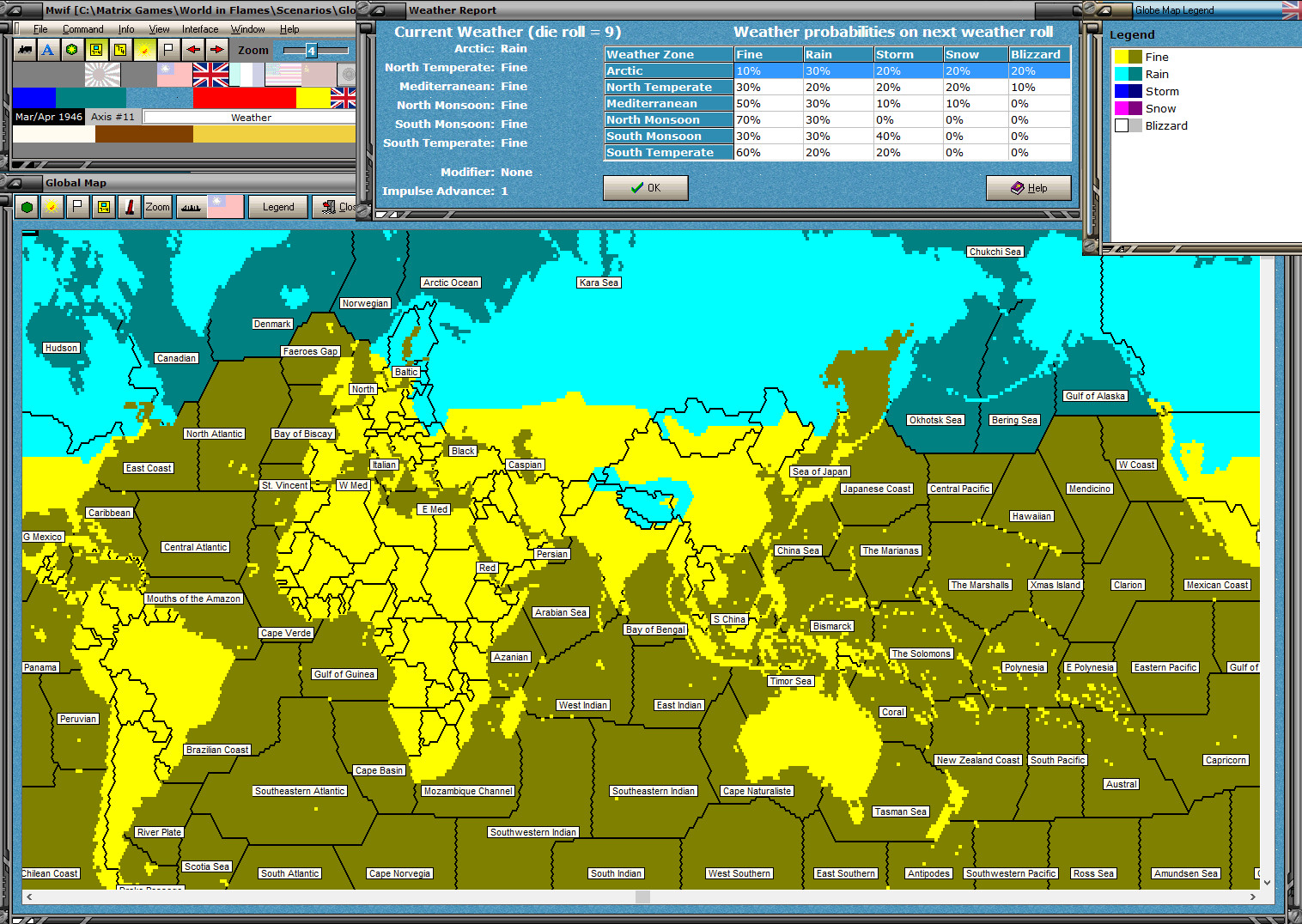Click the white flag icon in Global Map toolbar
Viewport: 1302px width, 924px height.
(77, 207)
